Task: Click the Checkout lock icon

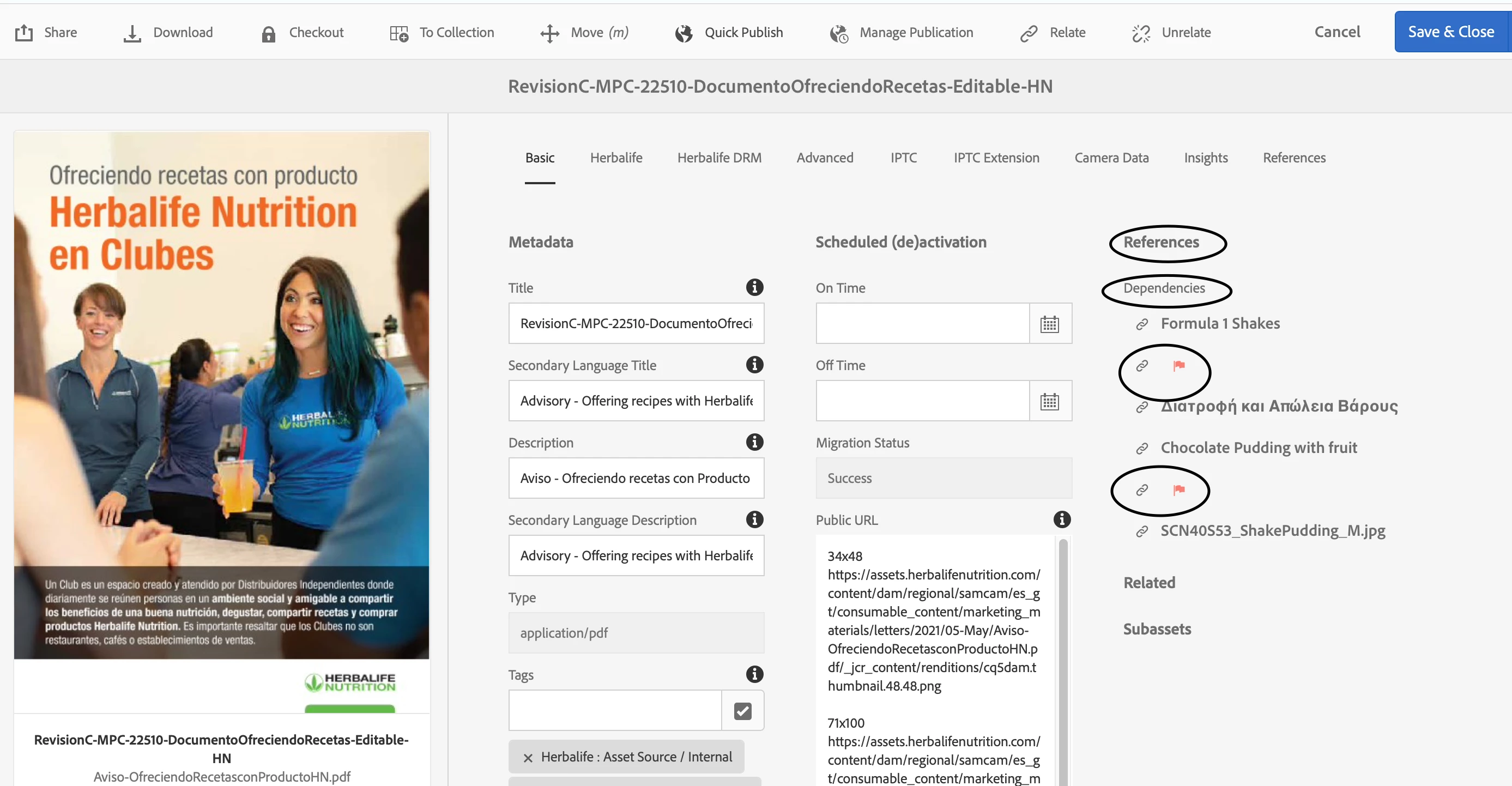Action: pos(268,34)
